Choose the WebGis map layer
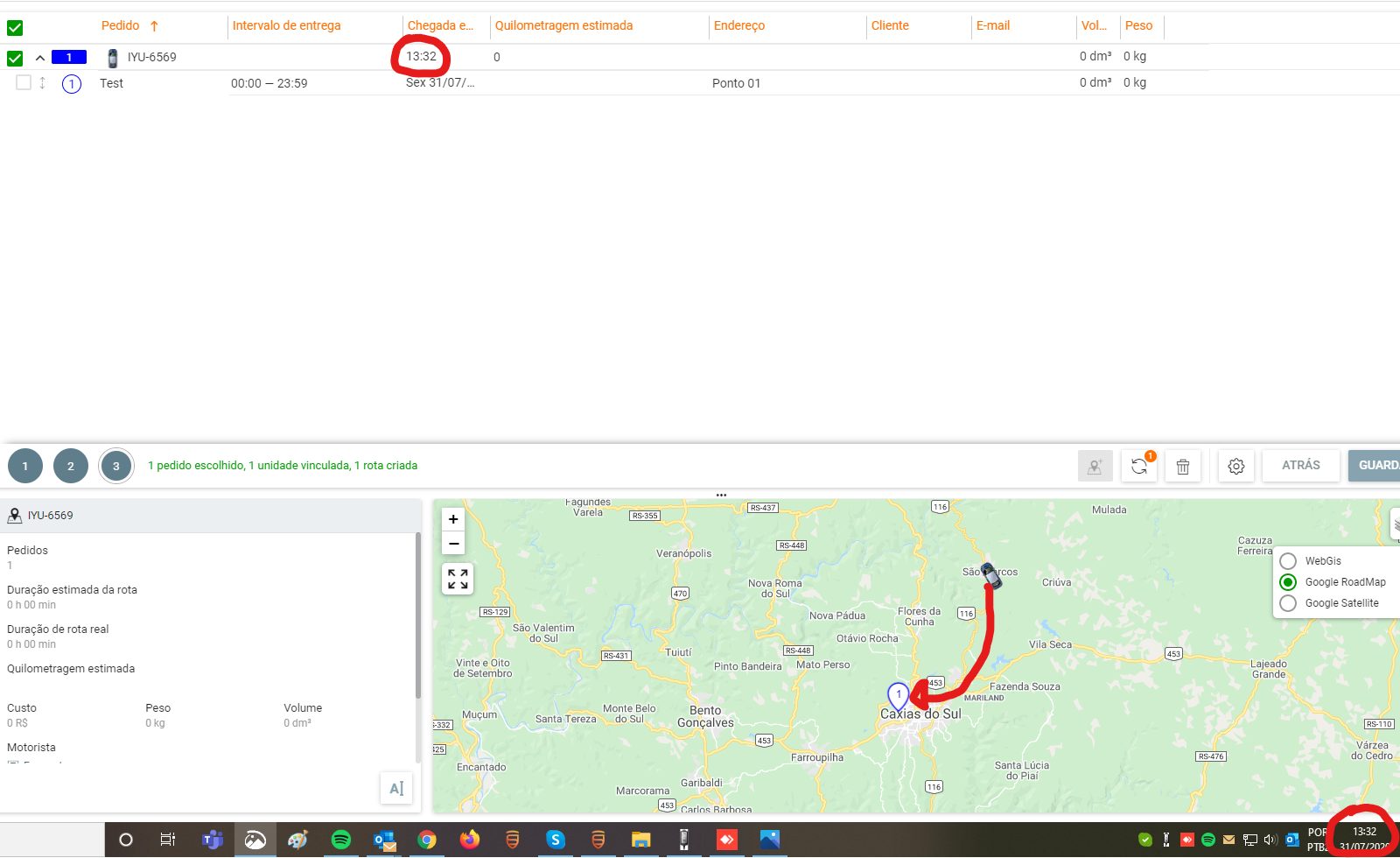This screenshot has width=1400, height=858. pyautogui.click(x=1288, y=561)
